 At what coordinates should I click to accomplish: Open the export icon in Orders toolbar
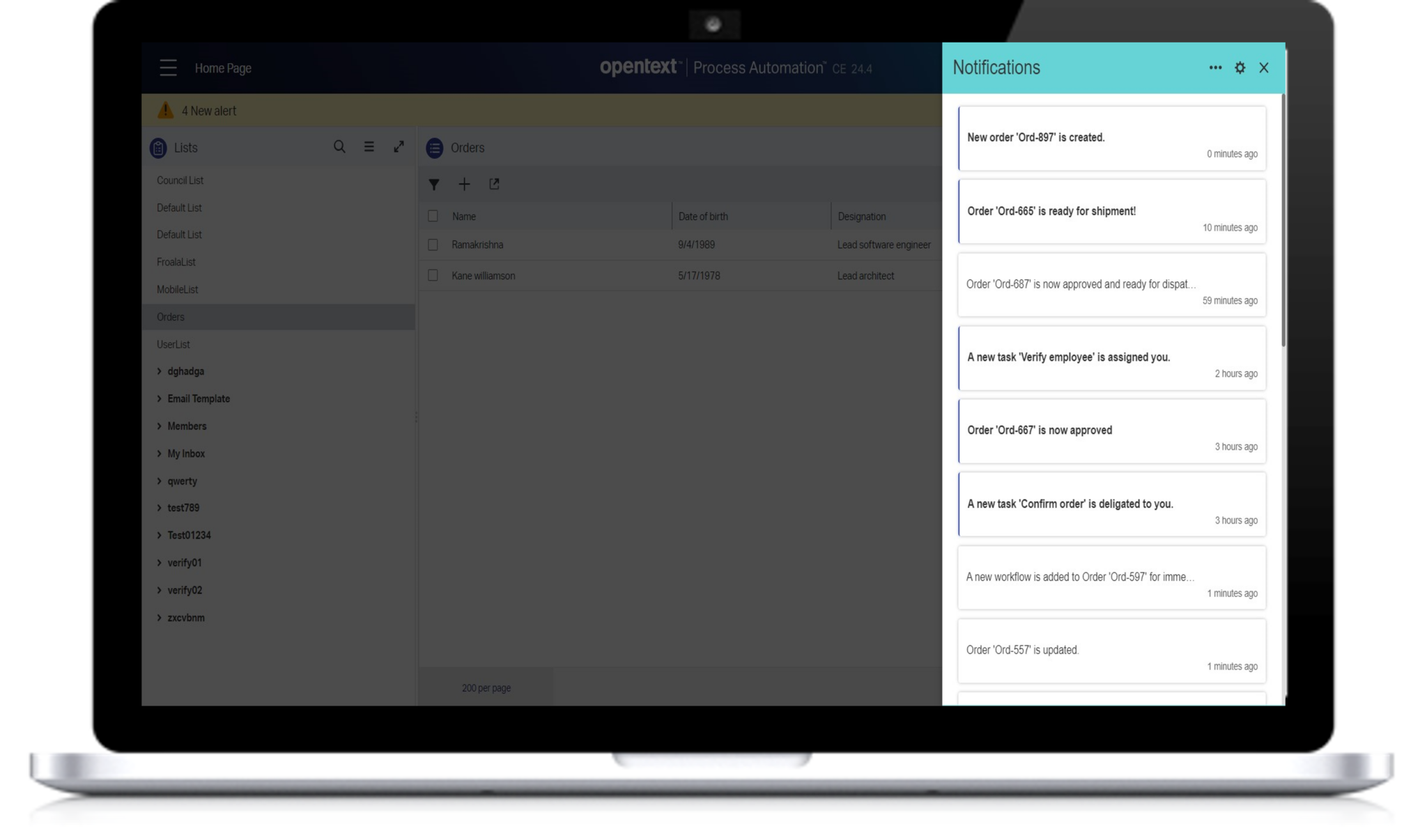[x=495, y=184]
